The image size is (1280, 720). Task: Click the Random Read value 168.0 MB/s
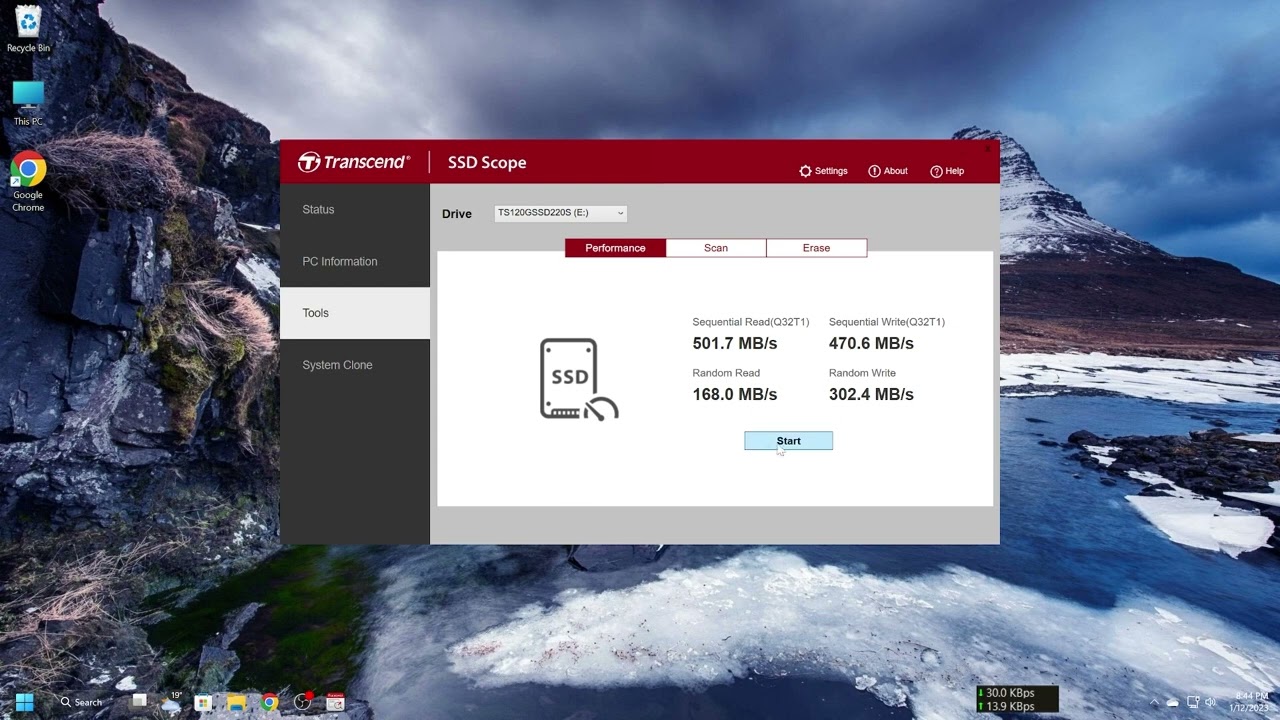click(x=735, y=394)
